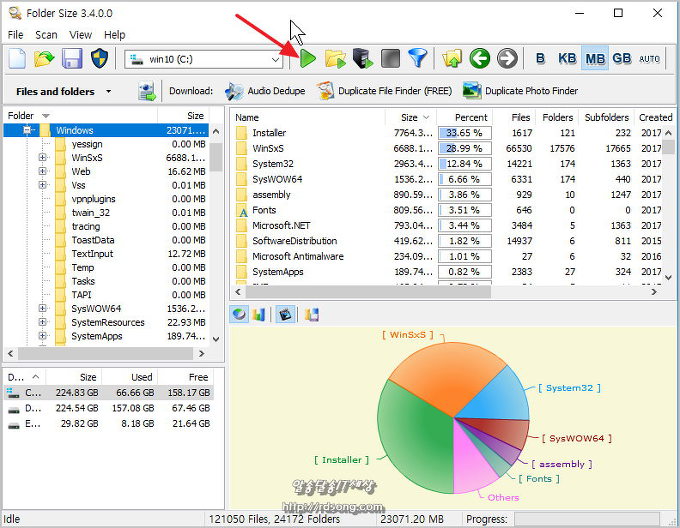
Task: Enable AUTO size unit mode
Action: pos(650,59)
